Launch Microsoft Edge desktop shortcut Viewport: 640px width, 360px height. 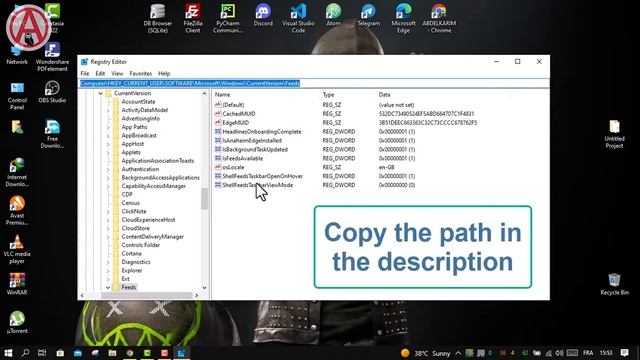403,18
